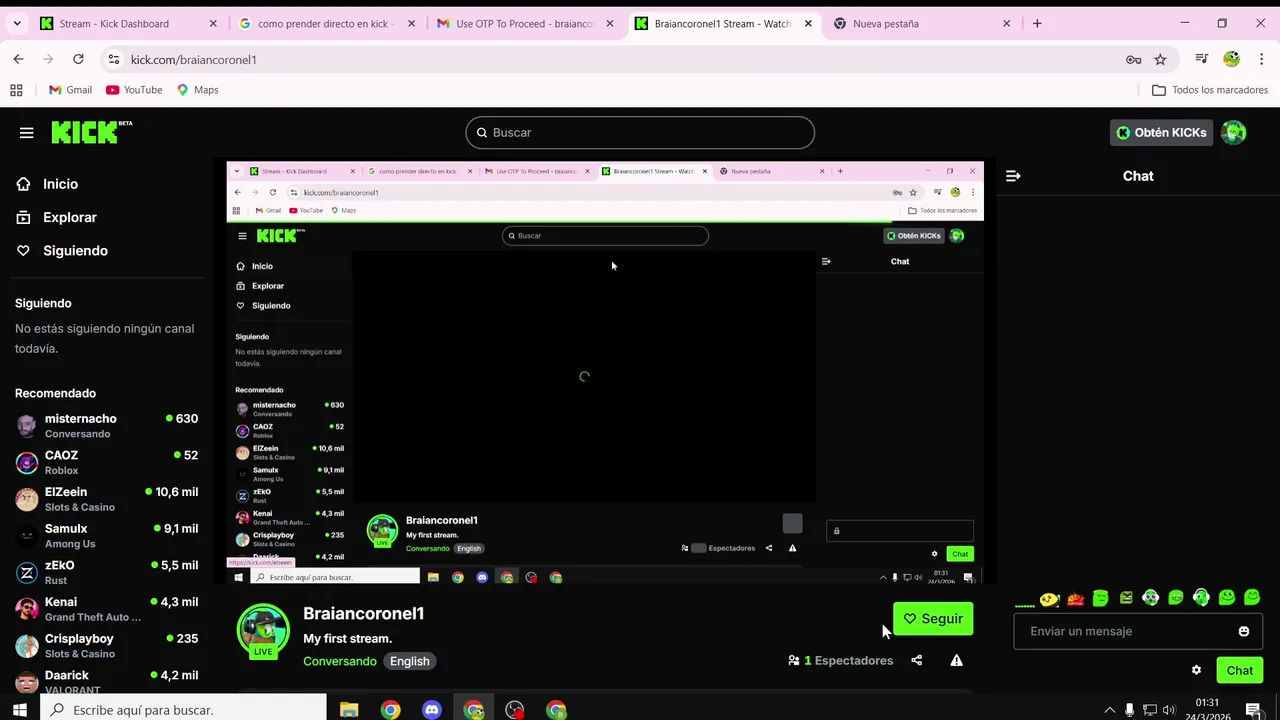Image resolution: width=1280 pixels, height=720 pixels.
Task: Show hidden system tray icons
Action: [1109, 710]
